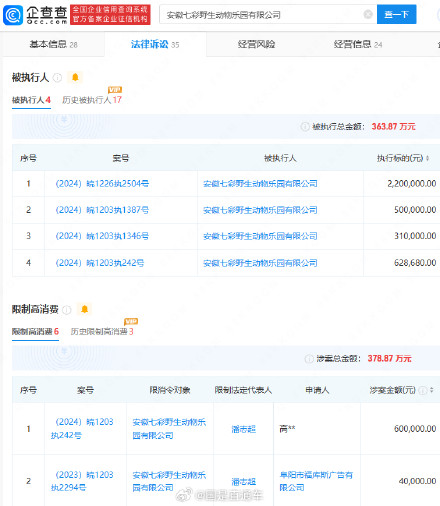Clear the search box with the X icon
The width and height of the screenshot is (440, 506).
[x=368, y=14]
